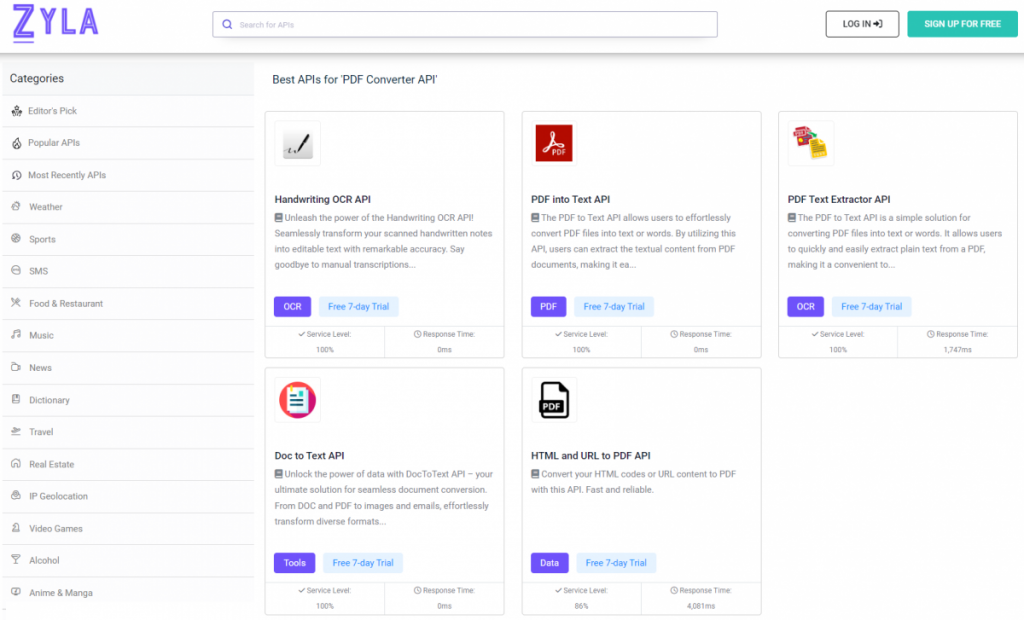
Task: Open the Popular APIs category
Action: click(128, 143)
